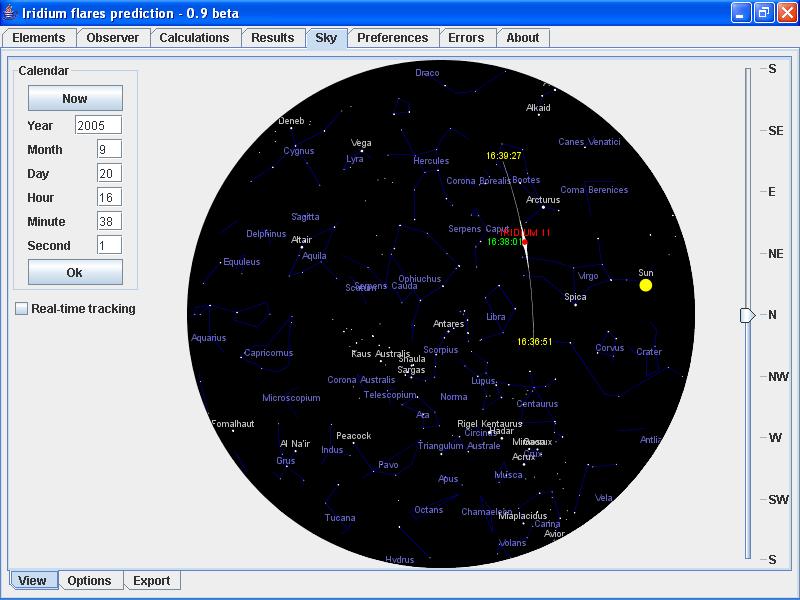Click the Ophiuchus constellation label
This screenshot has height=600, width=800.
[420, 279]
